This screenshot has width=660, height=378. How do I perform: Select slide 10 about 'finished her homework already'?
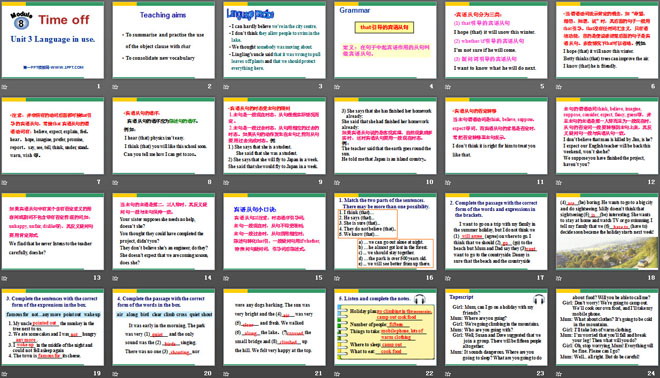click(x=385, y=136)
